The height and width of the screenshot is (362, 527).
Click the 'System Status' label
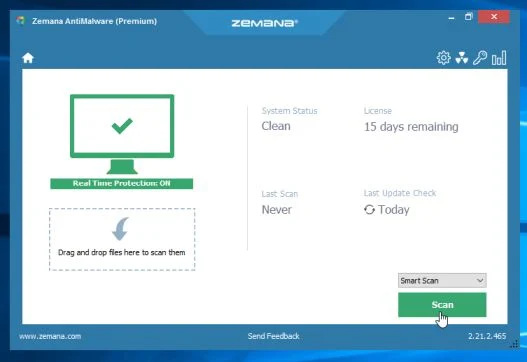tap(289, 111)
